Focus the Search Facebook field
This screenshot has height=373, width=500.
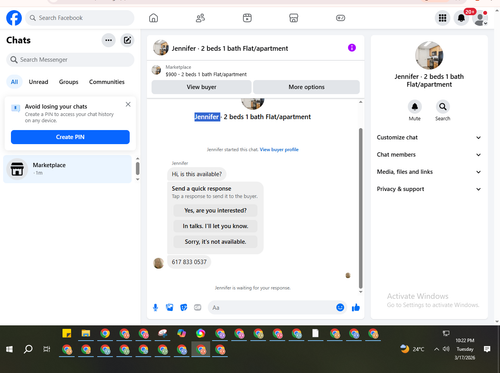pyautogui.click(x=80, y=18)
